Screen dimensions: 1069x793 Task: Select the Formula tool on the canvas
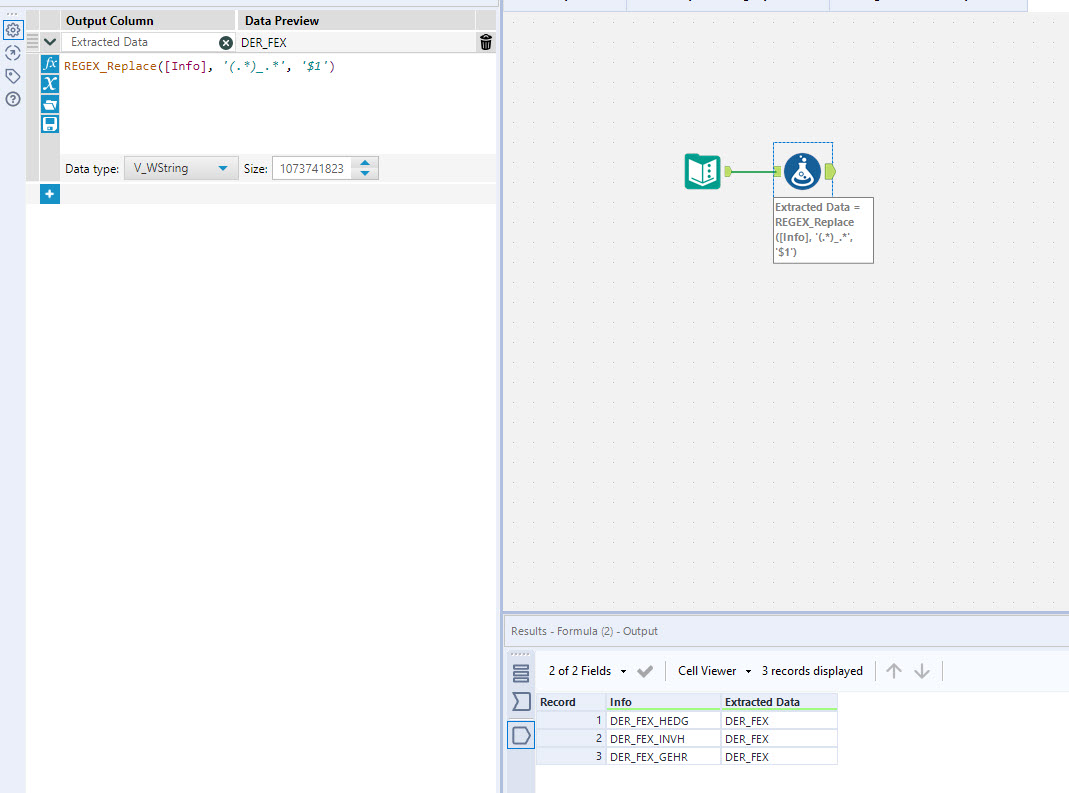tap(804, 170)
